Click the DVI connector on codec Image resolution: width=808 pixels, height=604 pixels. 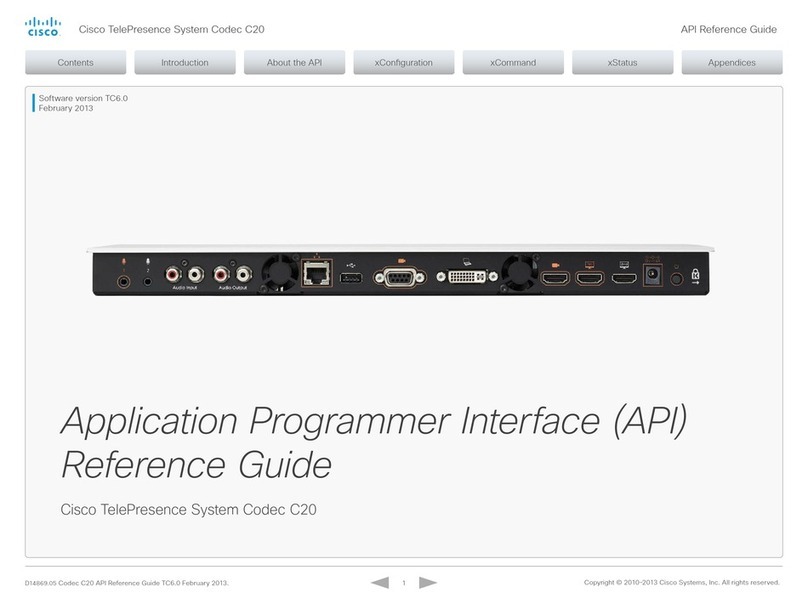(x=465, y=278)
